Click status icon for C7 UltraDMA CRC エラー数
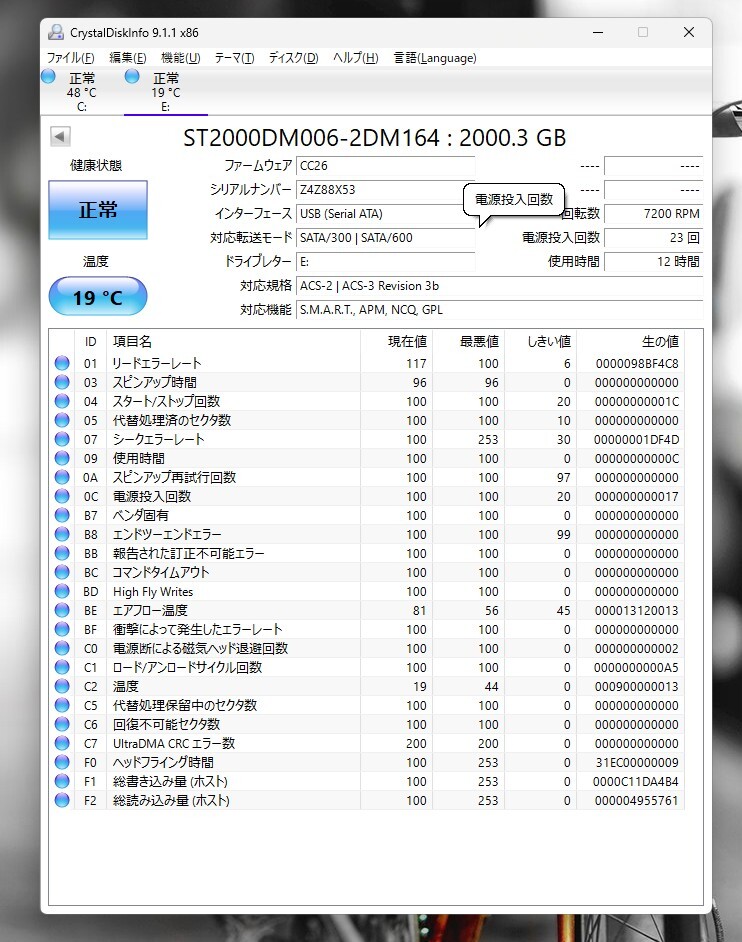742x942 pixels. pyautogui.click(x=62, y=743)
